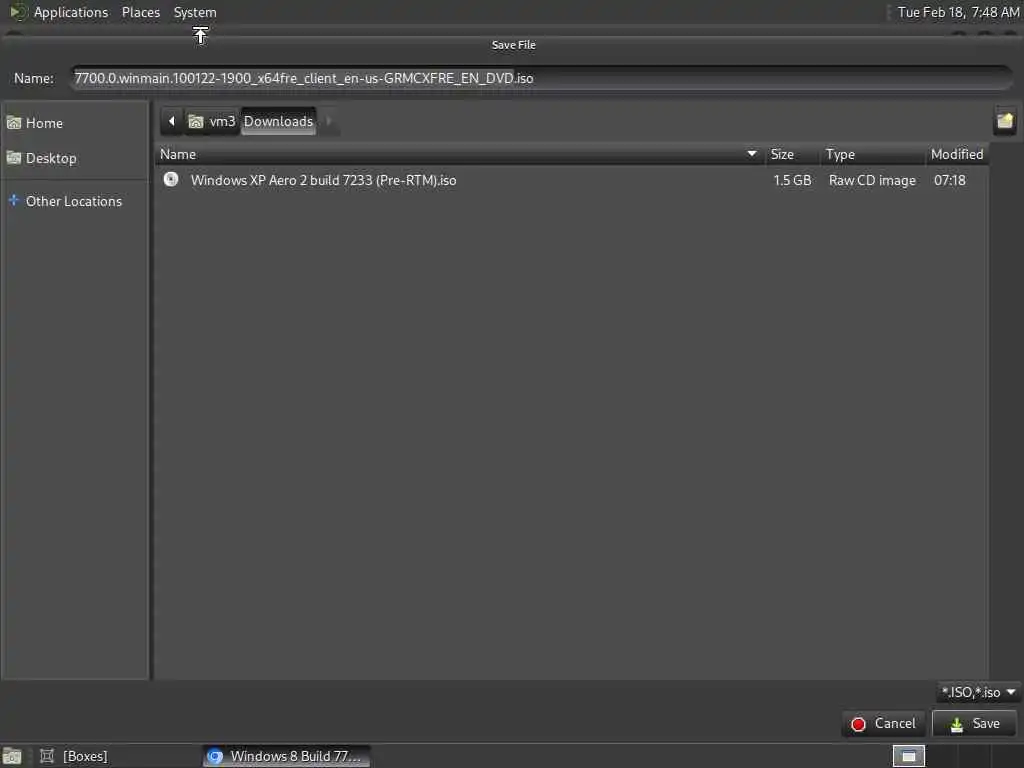1024x768 pixels.
Task: Open the Applications menu
Action: pos(71,12)
